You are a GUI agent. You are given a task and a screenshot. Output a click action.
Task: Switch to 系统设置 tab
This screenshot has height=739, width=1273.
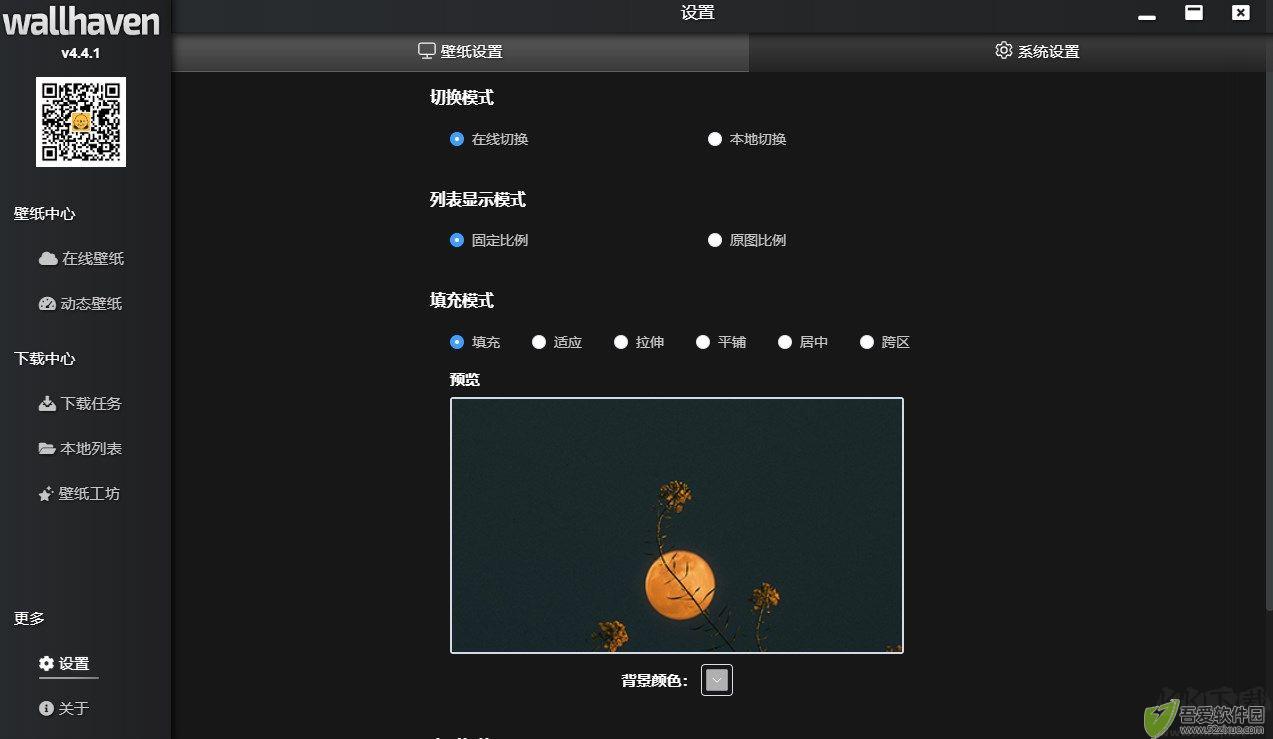click(x=1037, y=52)
